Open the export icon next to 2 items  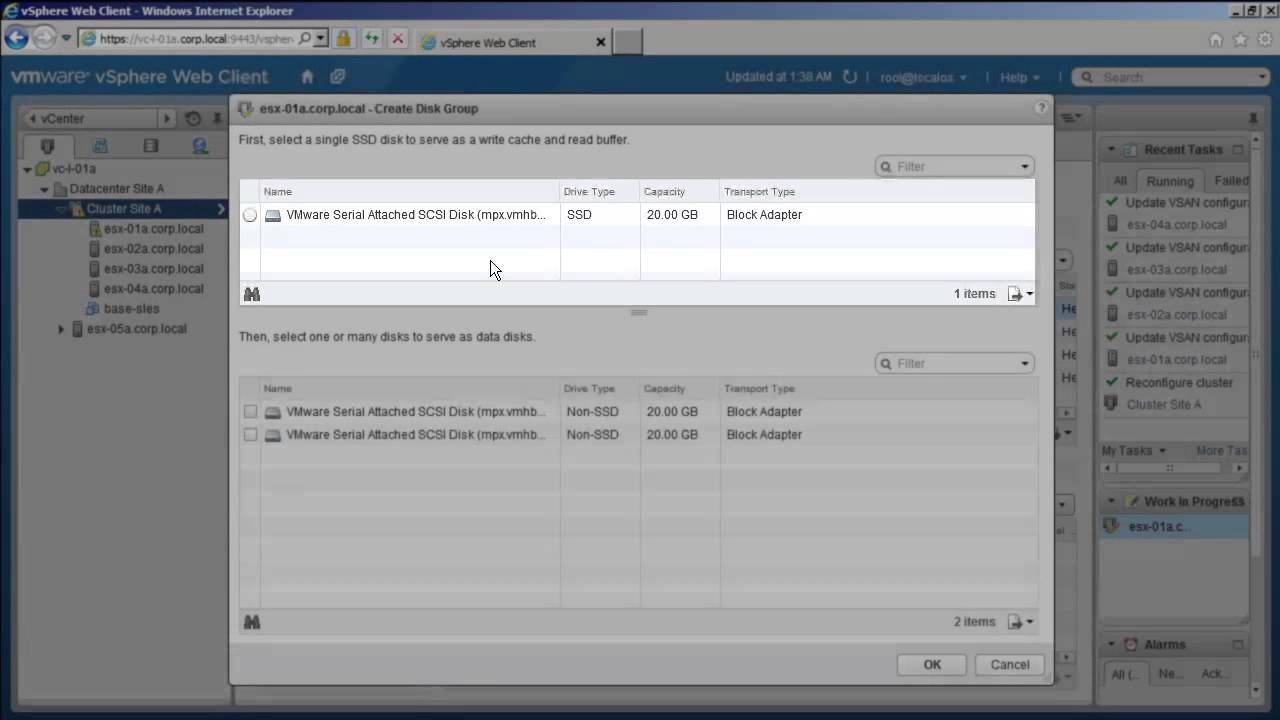click(x=1020, y=622)
